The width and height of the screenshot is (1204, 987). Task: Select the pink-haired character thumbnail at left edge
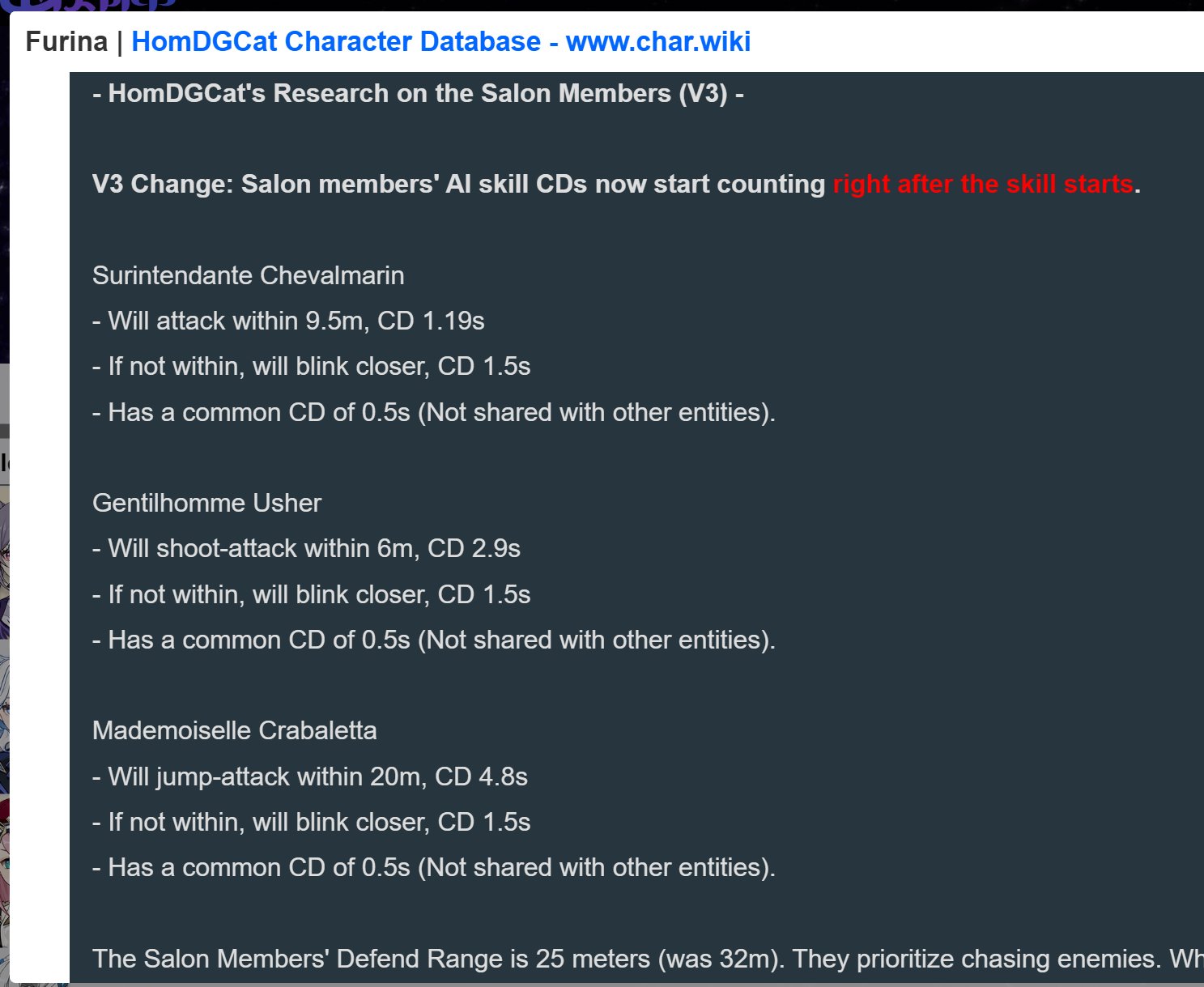click(4, 874)
